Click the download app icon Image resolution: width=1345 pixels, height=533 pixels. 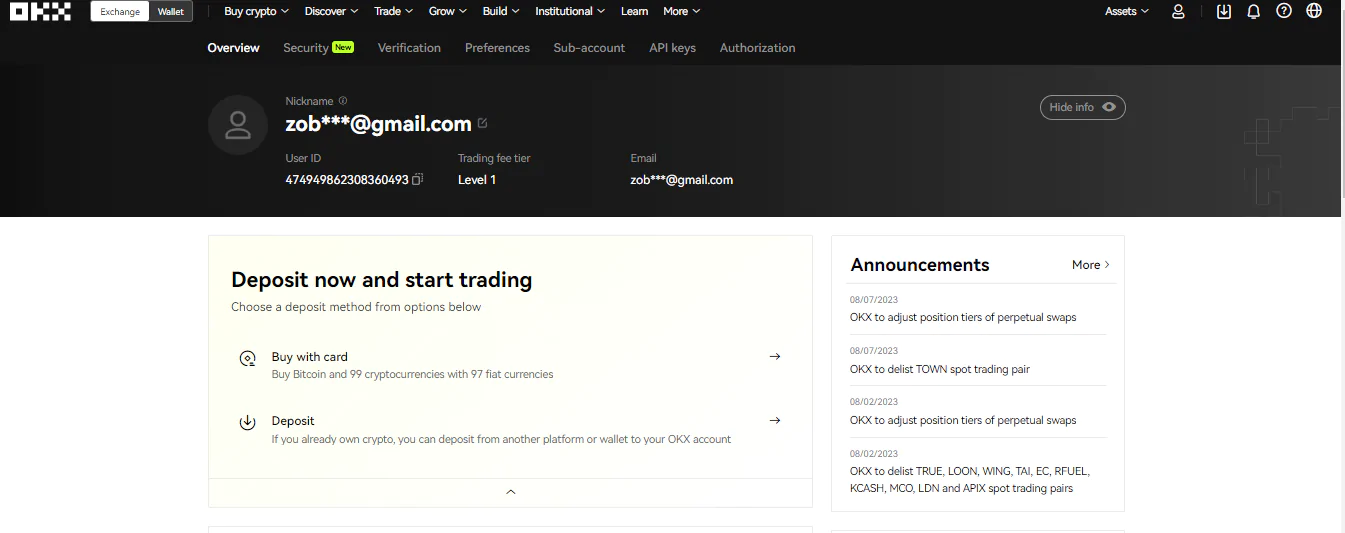click(x=1224, y=11)
